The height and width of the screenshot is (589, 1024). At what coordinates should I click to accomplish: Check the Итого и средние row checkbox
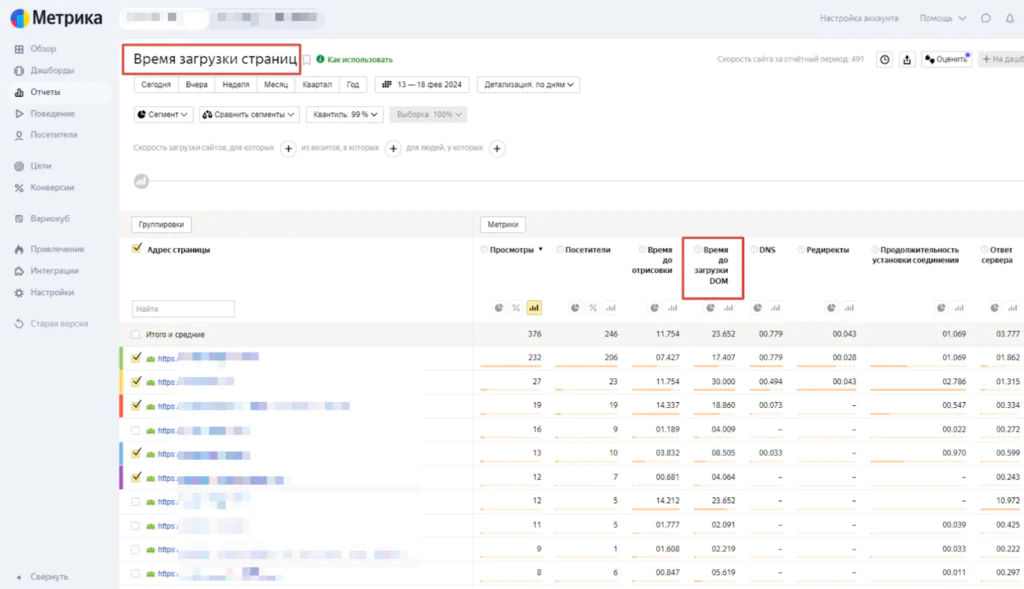click(136, 335)
